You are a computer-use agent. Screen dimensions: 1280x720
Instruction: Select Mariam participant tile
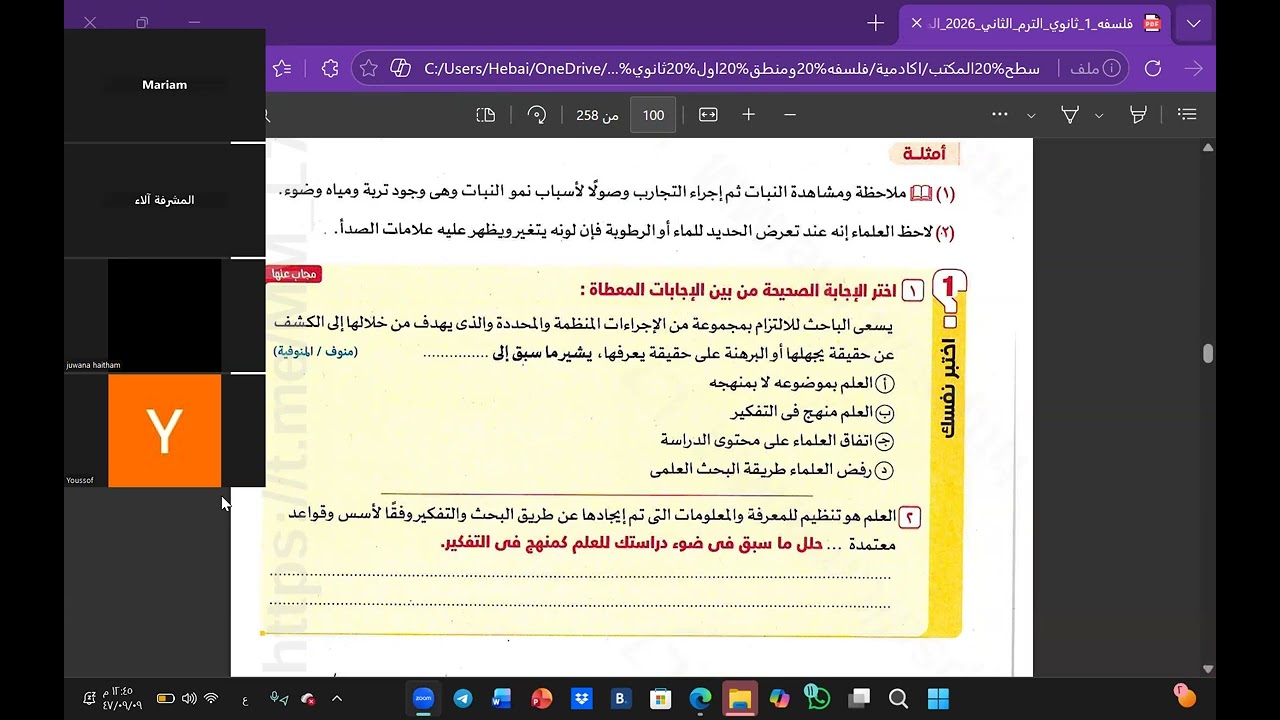pos(165,85)
